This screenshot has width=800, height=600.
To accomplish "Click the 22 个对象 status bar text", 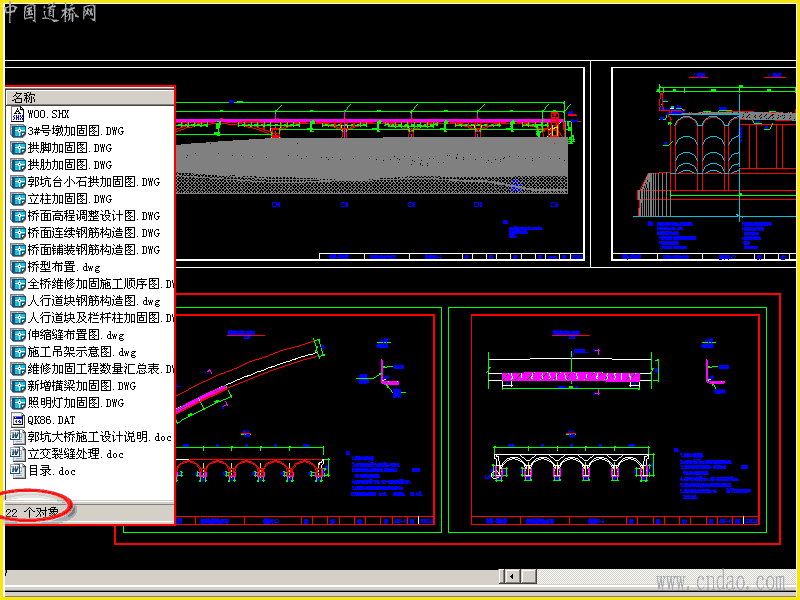I will [32, 512].
